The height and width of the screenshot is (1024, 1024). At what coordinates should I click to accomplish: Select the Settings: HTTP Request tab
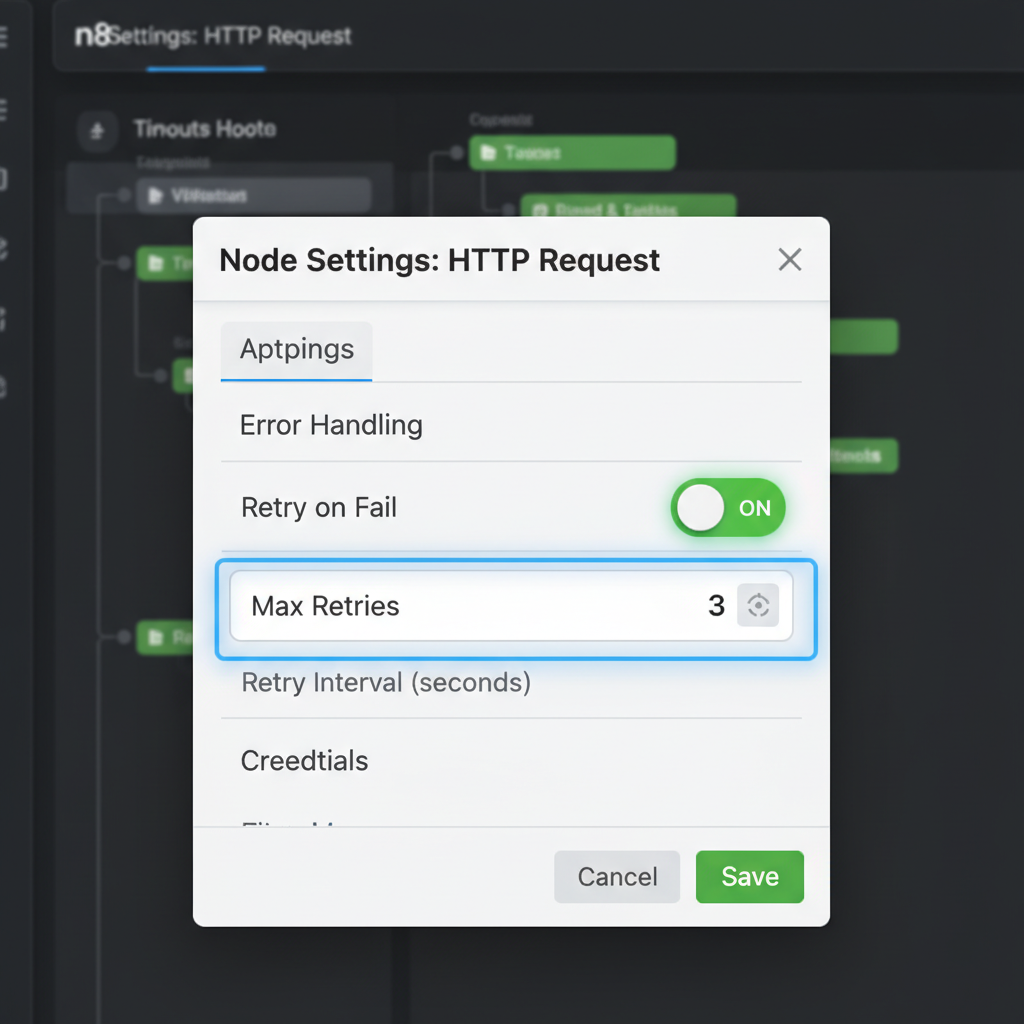230,36
